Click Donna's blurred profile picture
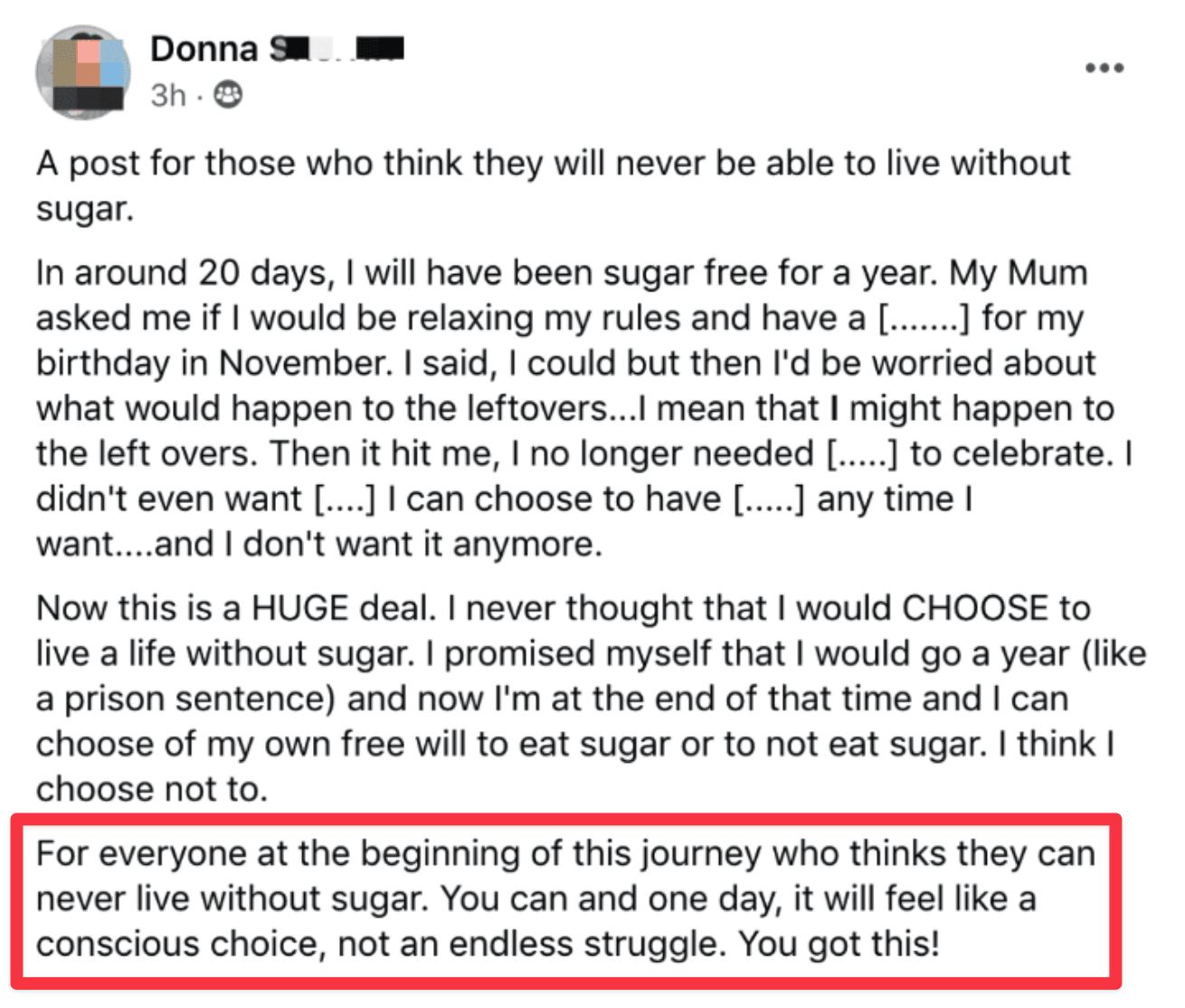 (82, 72)
